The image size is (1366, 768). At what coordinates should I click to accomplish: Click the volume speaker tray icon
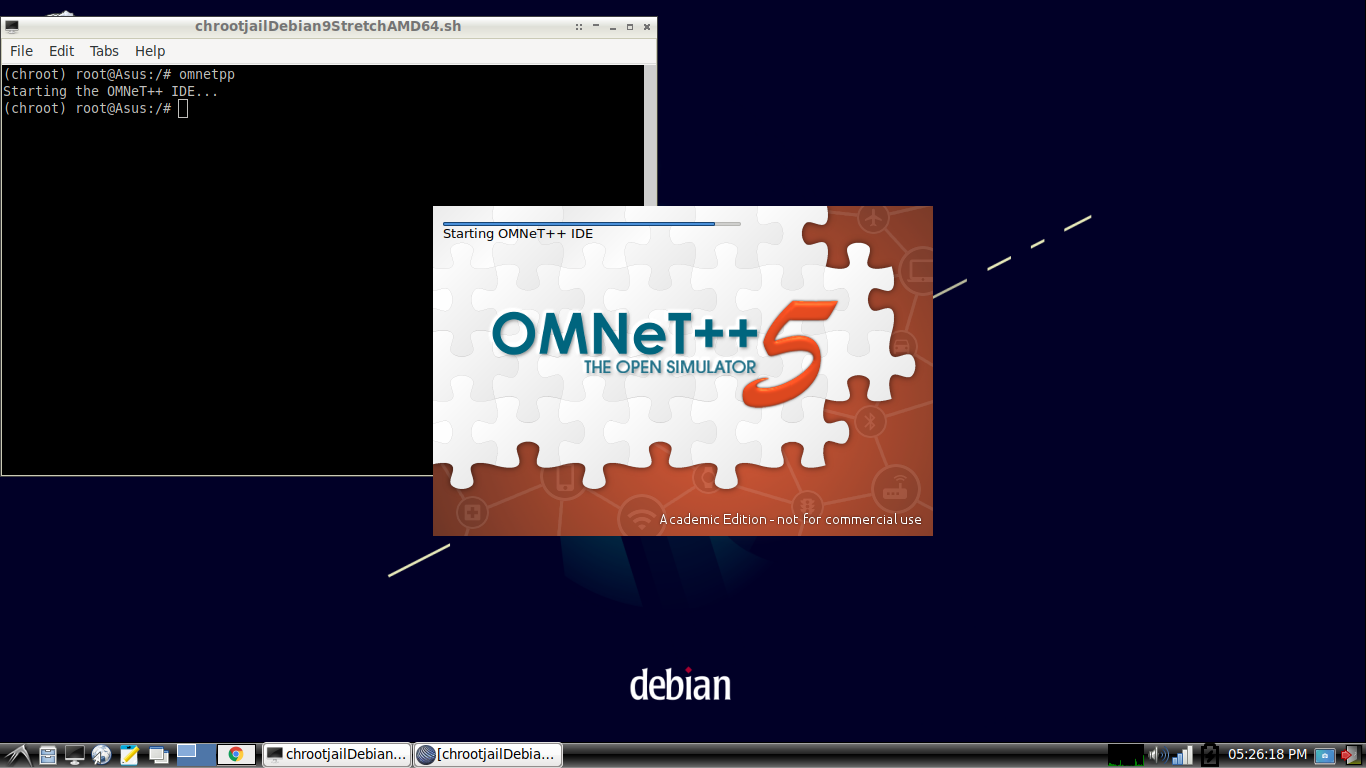(x=1157, y=755)
